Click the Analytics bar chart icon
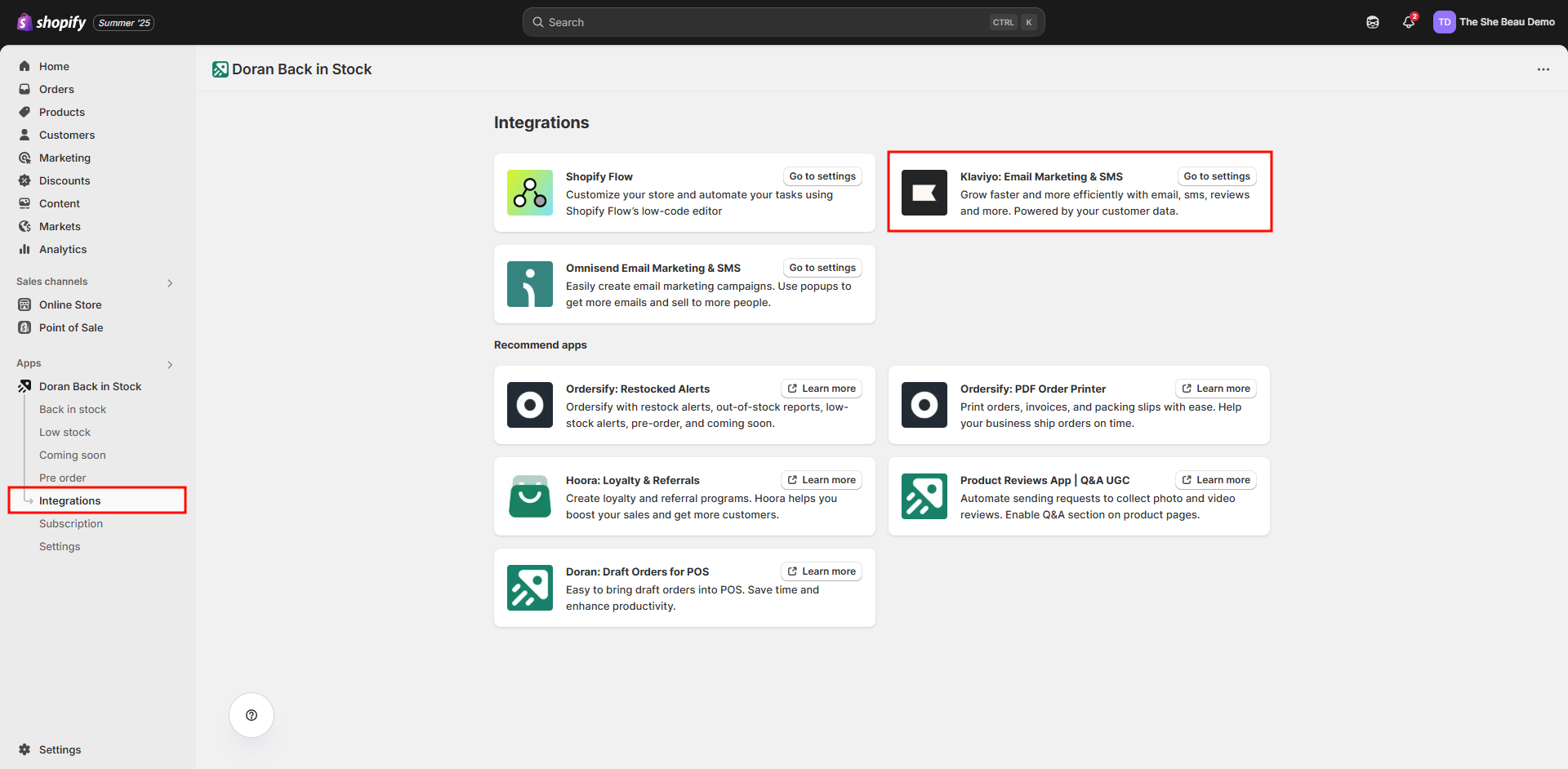This screenshot has width=1568, height=769. pyautogui.click(x=24, y=249)
